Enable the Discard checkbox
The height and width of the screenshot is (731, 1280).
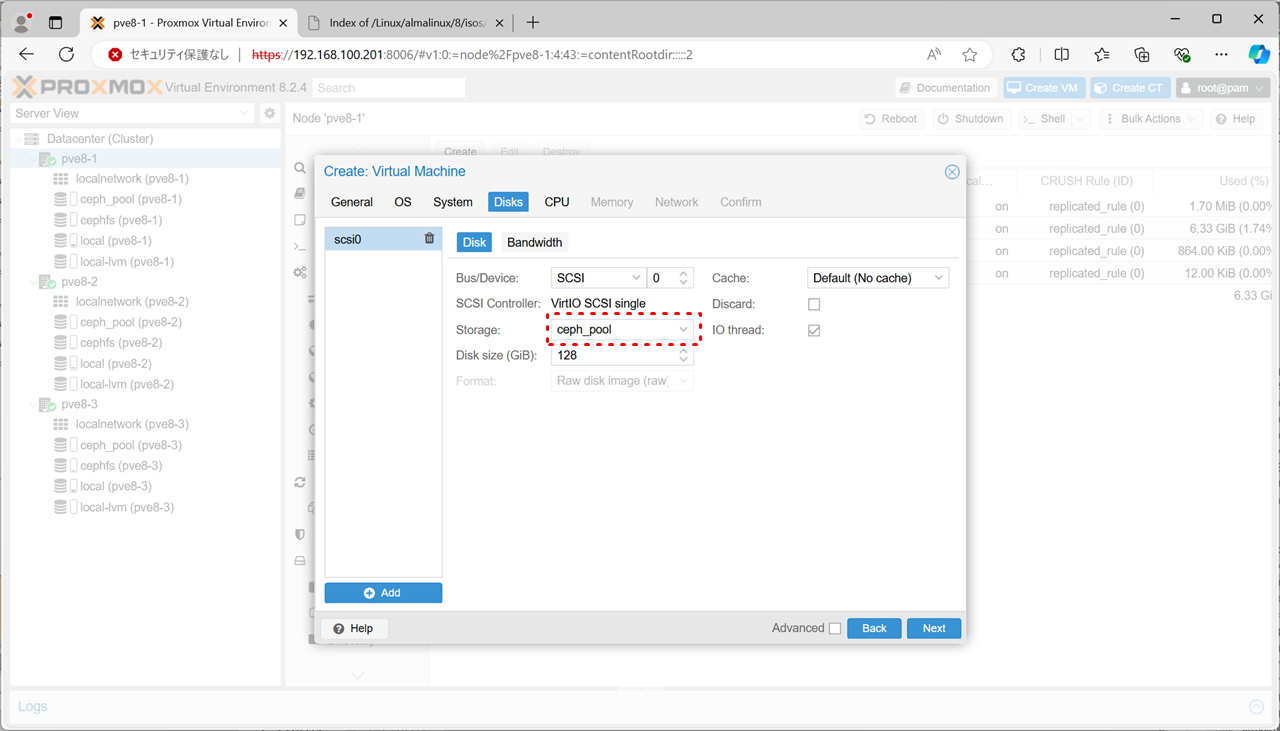814,304
